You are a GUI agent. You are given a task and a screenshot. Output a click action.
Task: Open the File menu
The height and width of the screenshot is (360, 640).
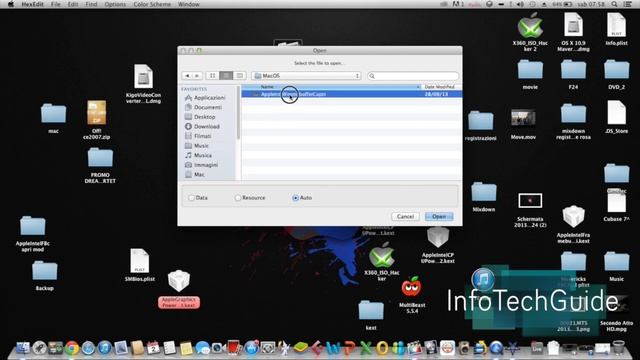(56, 4)
